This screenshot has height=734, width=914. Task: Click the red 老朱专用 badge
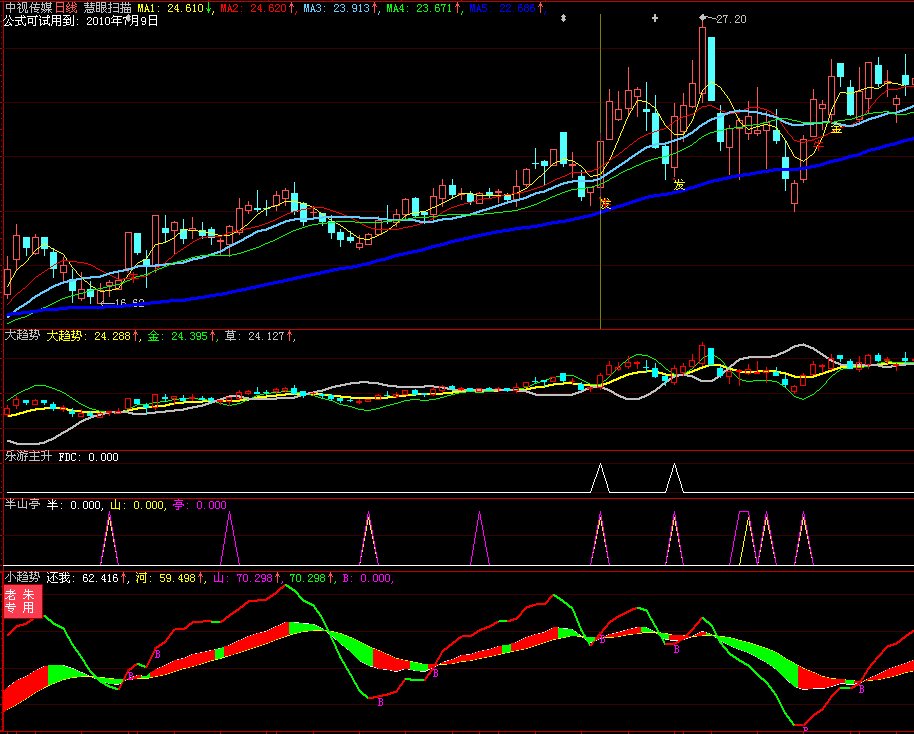20,601
